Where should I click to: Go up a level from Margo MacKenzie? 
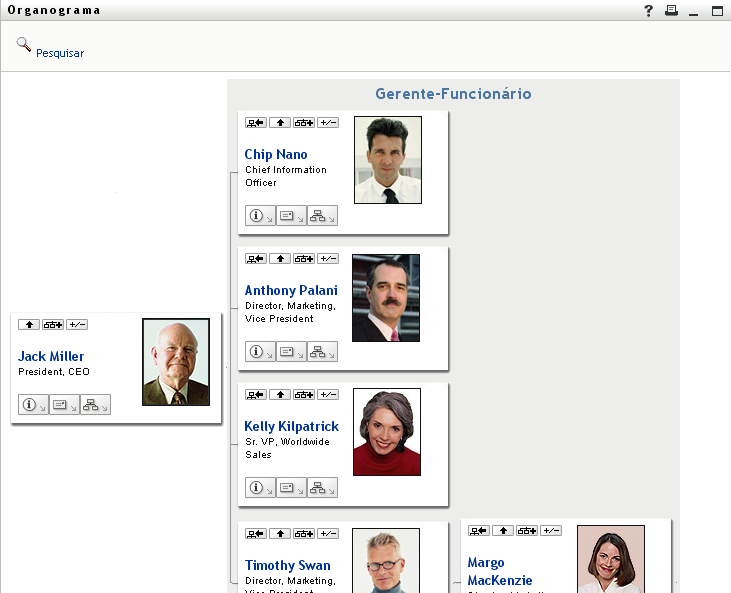(x=503, y=531)
